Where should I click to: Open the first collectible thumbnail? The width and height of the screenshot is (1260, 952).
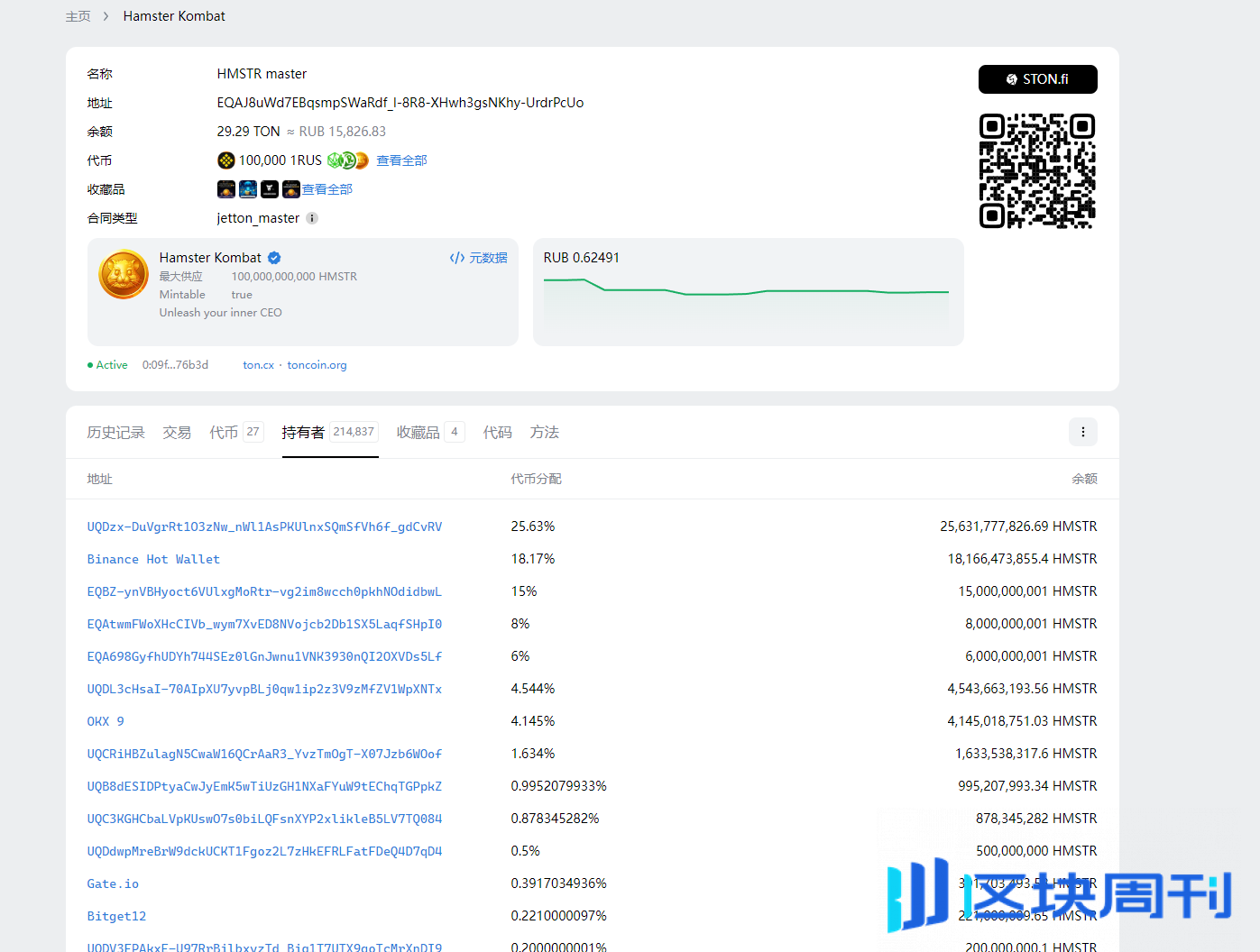(x=226, y=189)
